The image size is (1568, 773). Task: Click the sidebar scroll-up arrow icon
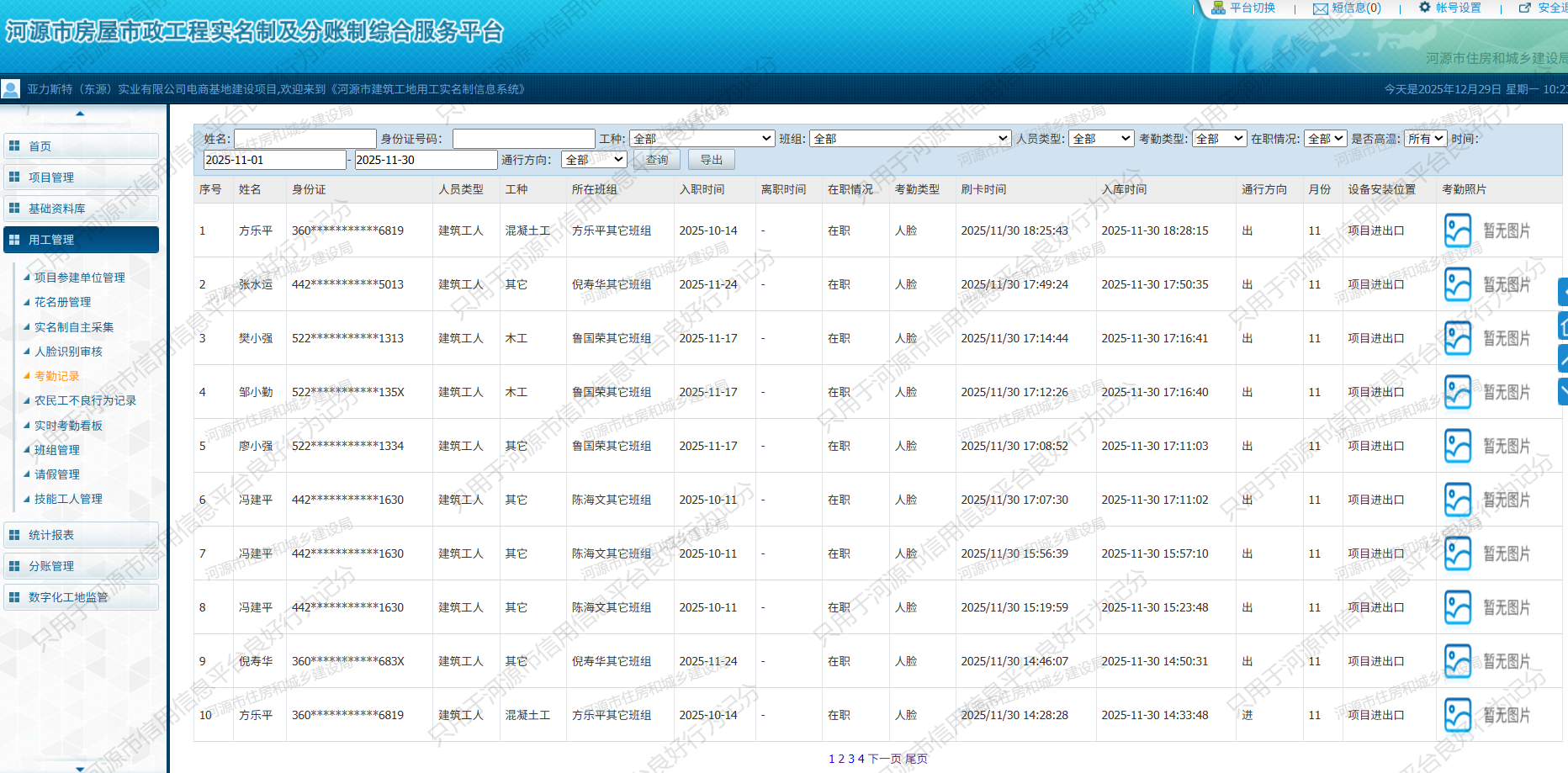(80, 114)
